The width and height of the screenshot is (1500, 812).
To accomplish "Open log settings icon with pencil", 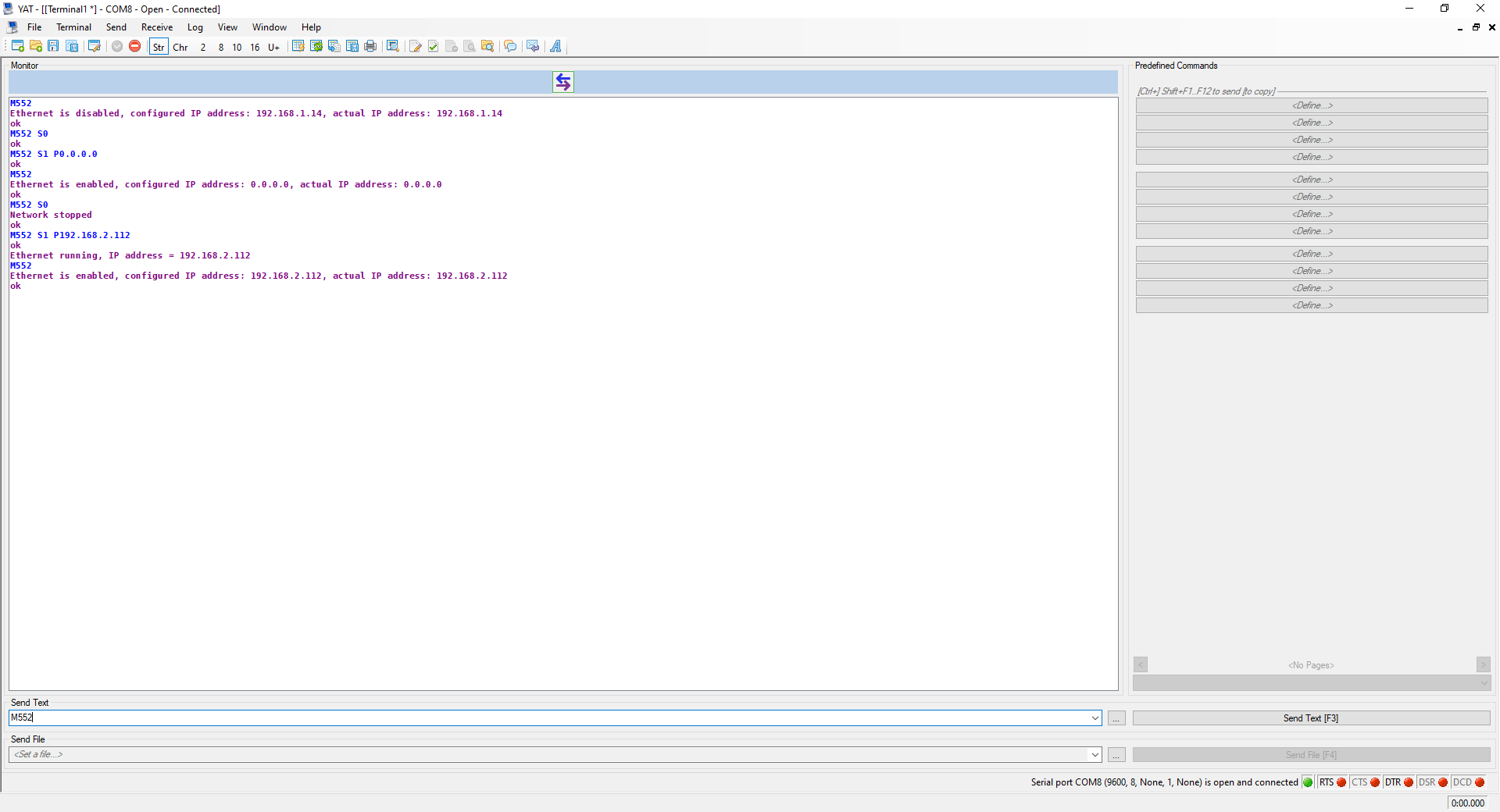I will pos(416,46).
